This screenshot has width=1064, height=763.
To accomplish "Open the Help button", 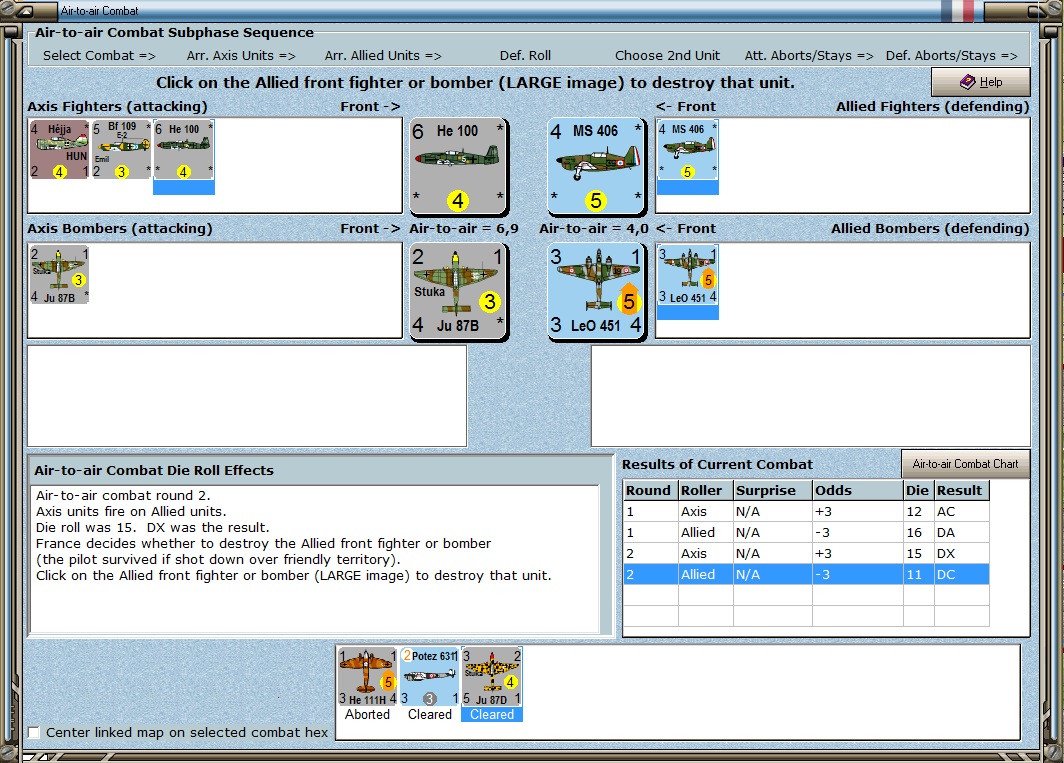I will [981, 82].
